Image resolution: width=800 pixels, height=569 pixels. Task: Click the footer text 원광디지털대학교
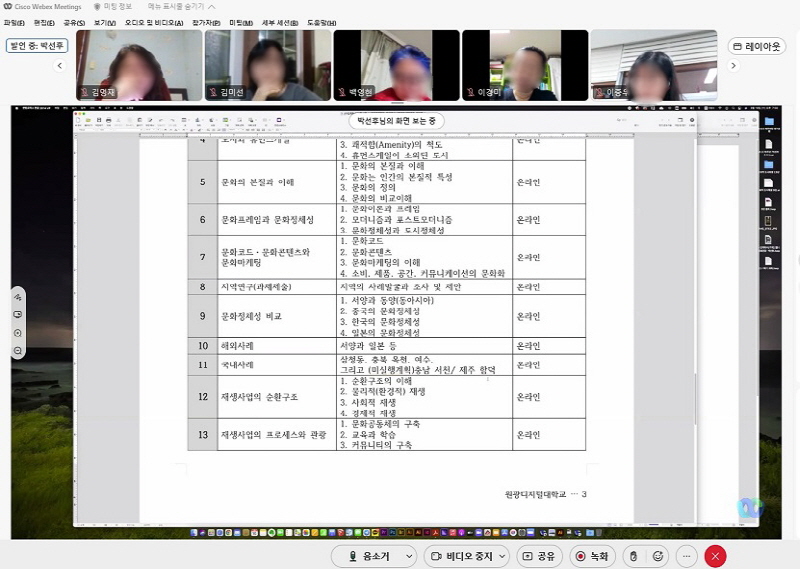tap(535, 494)
